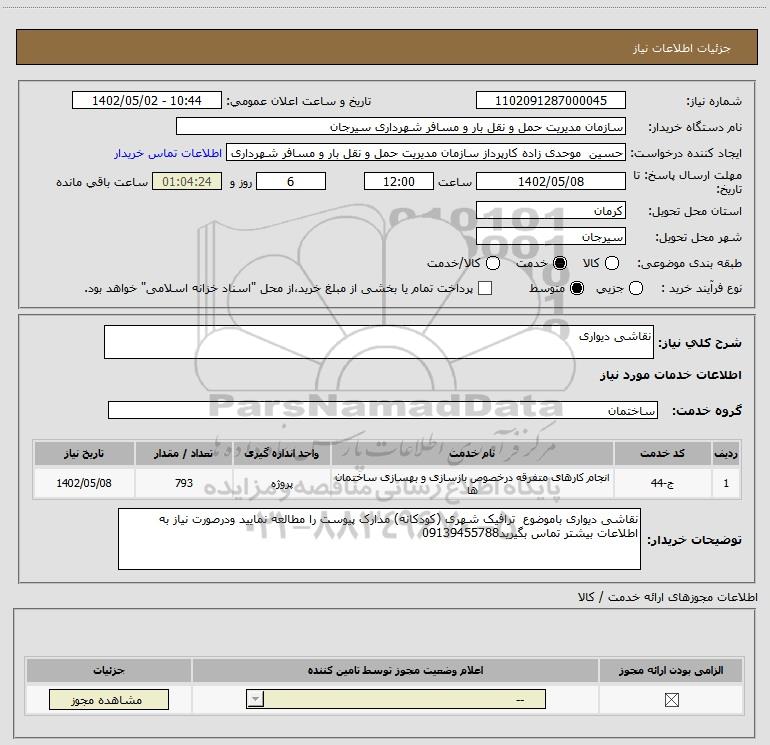Screen dimensions: 770x745
Task: Click the ساعت باقی مانده label
Action: coord(102,182)
